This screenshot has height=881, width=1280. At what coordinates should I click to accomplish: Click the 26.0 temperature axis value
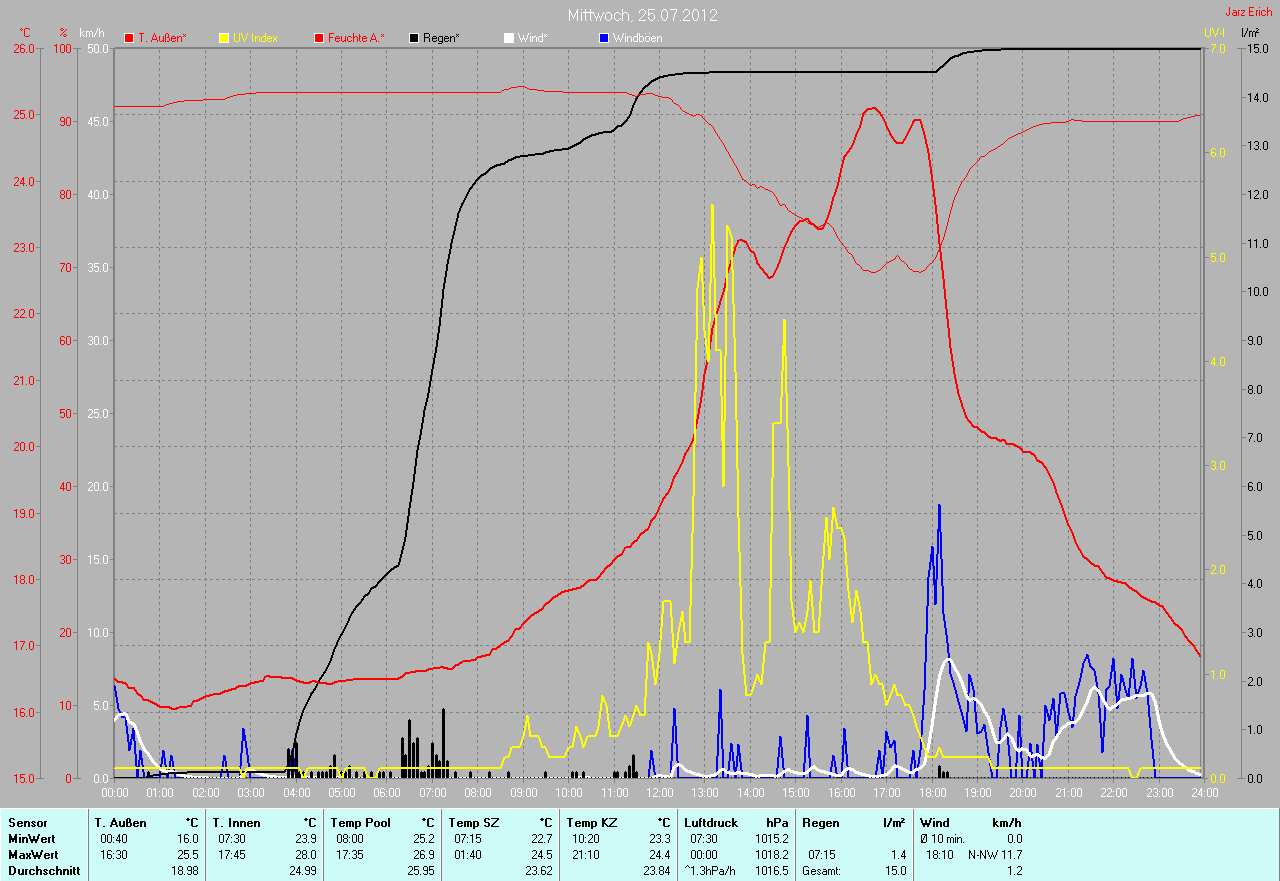23,49
